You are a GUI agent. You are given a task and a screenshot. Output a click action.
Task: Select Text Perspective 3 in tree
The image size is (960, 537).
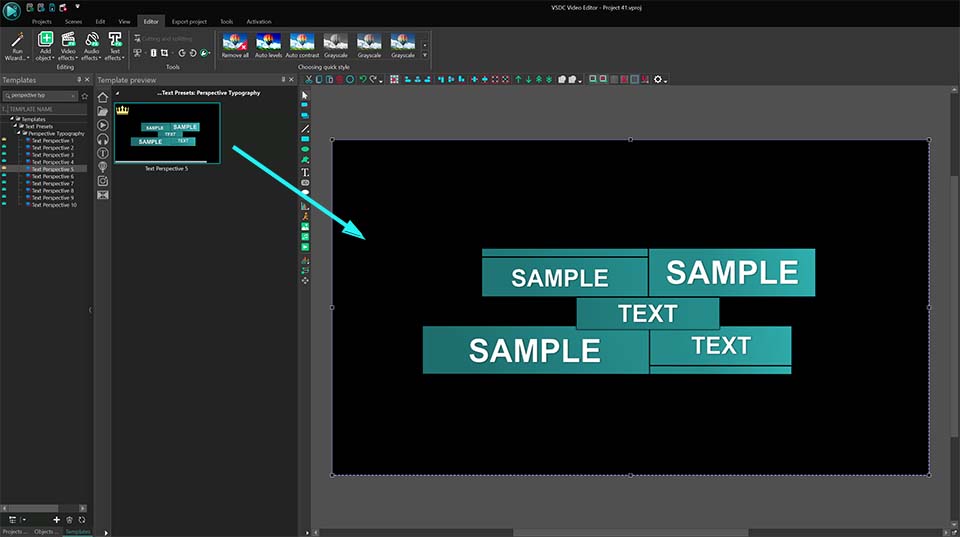(x=53, y=155)
